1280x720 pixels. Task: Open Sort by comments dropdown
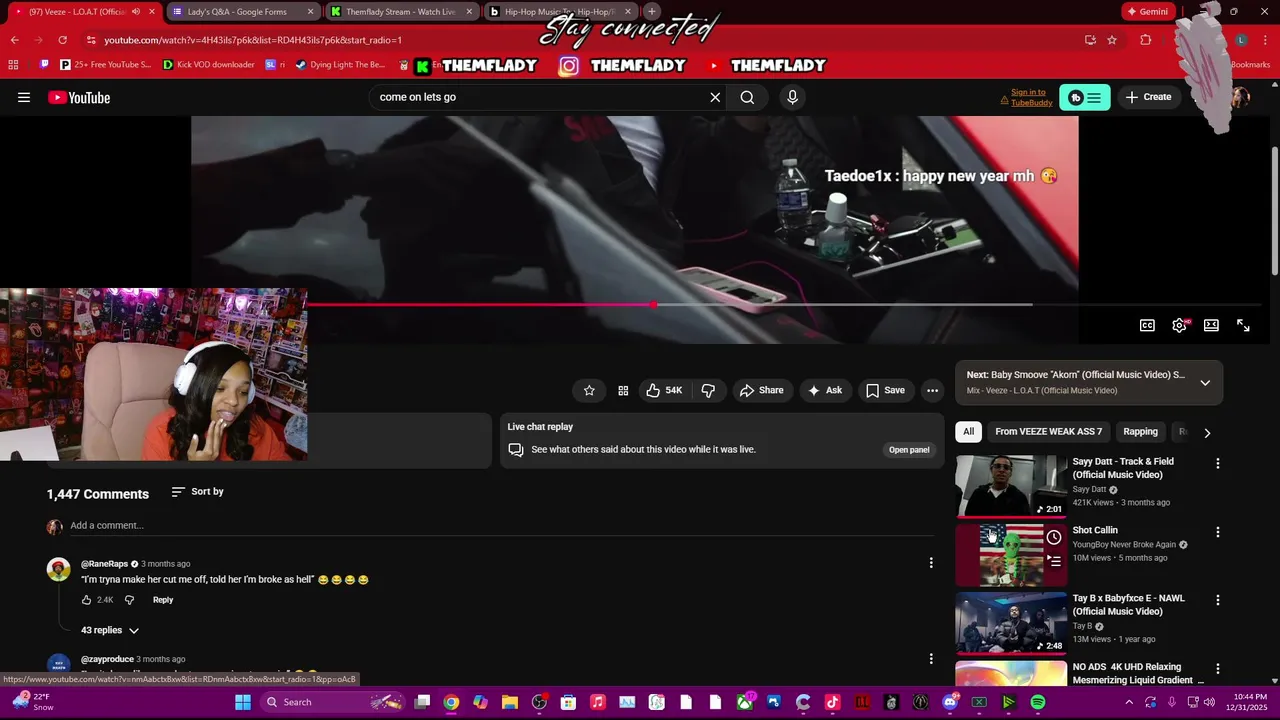197,492
